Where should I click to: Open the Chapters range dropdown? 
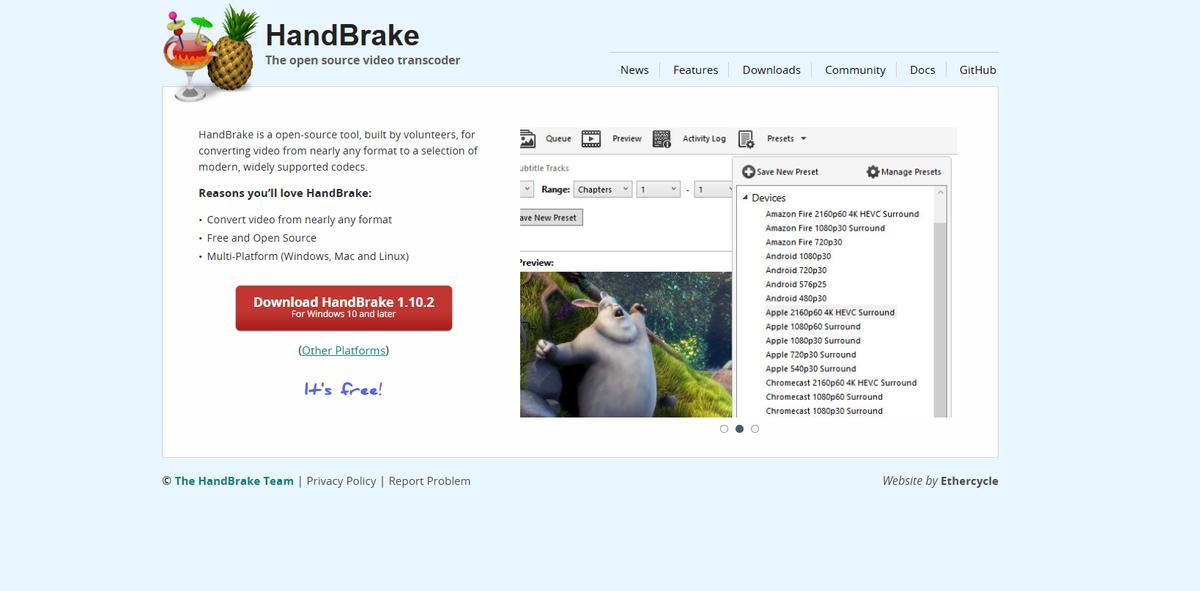click(603, 189)
